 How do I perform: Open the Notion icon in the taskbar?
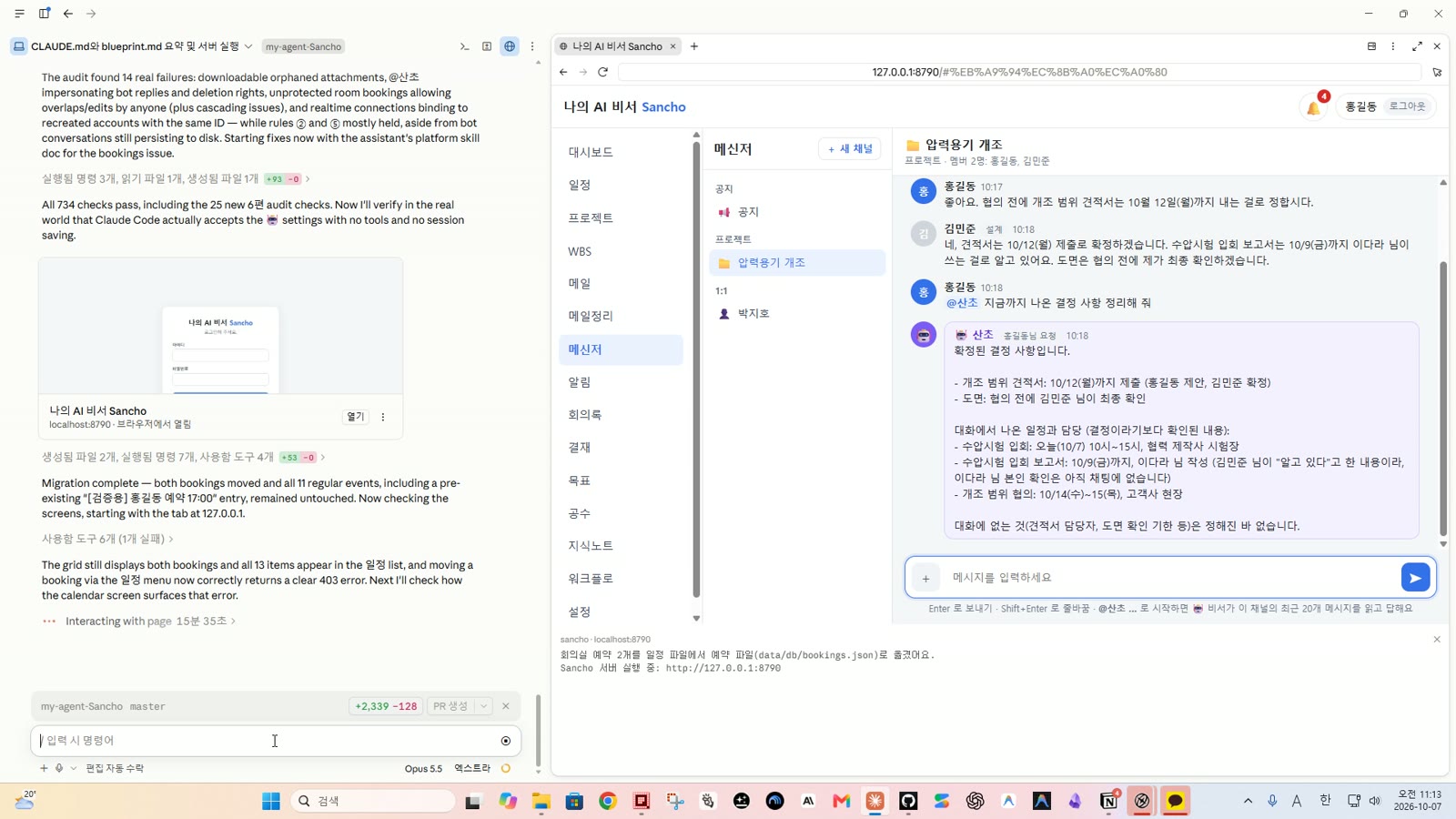[1108, 801]
